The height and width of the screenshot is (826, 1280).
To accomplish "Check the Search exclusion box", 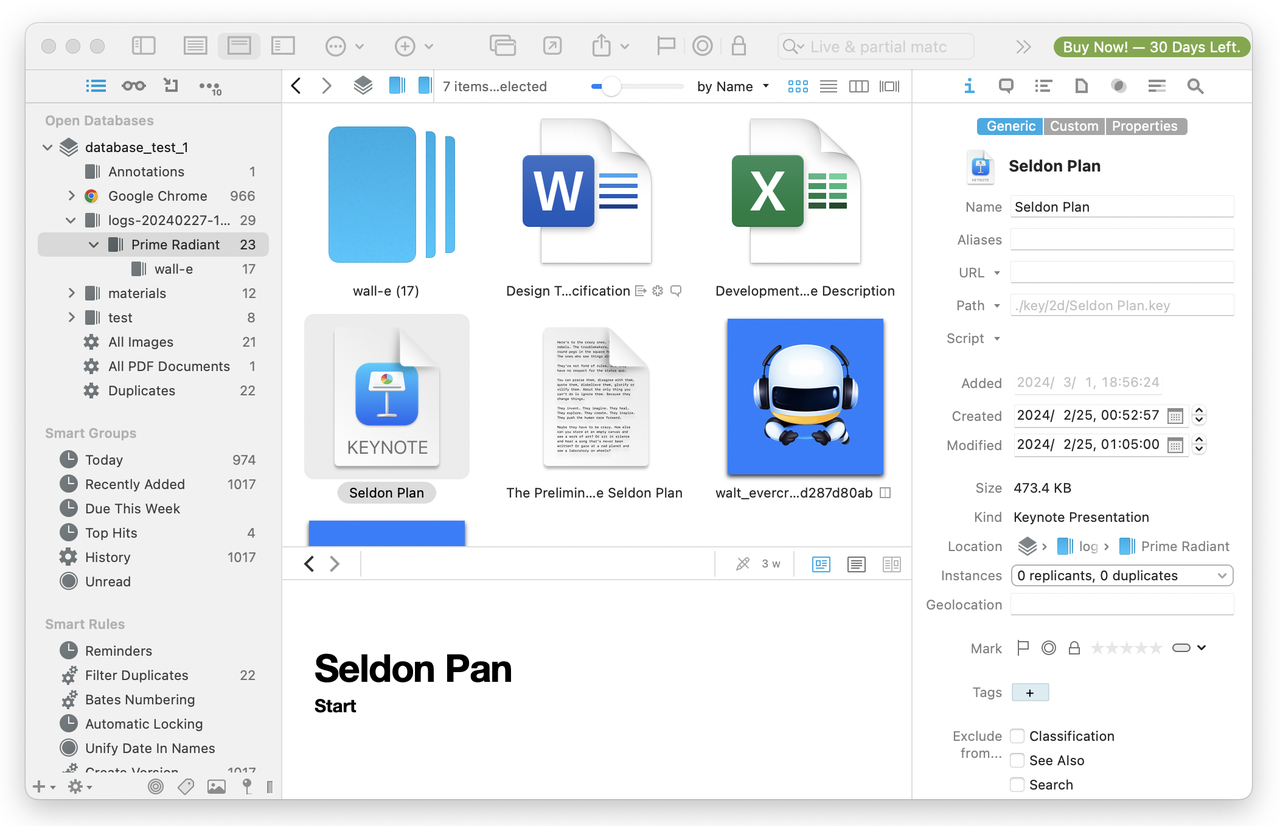I will [1017, 784].
